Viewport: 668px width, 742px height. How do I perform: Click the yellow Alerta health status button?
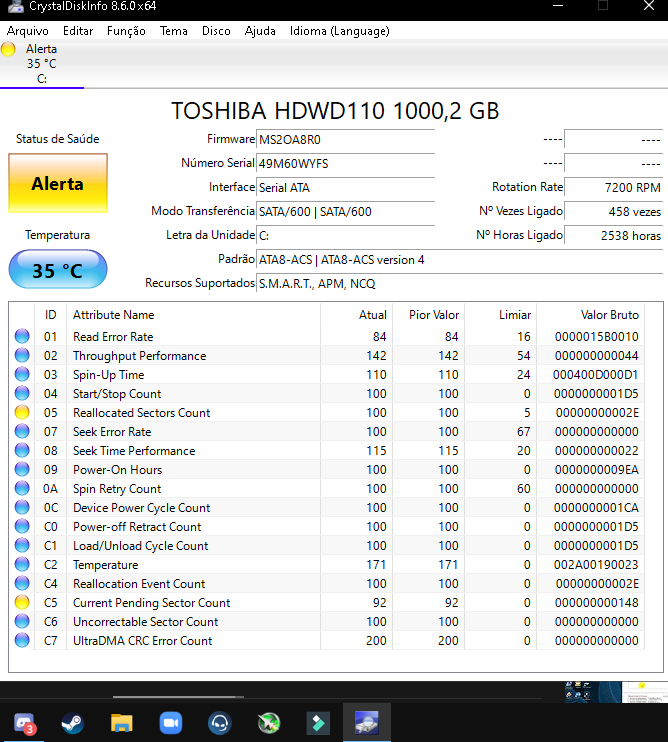(58, 183)
